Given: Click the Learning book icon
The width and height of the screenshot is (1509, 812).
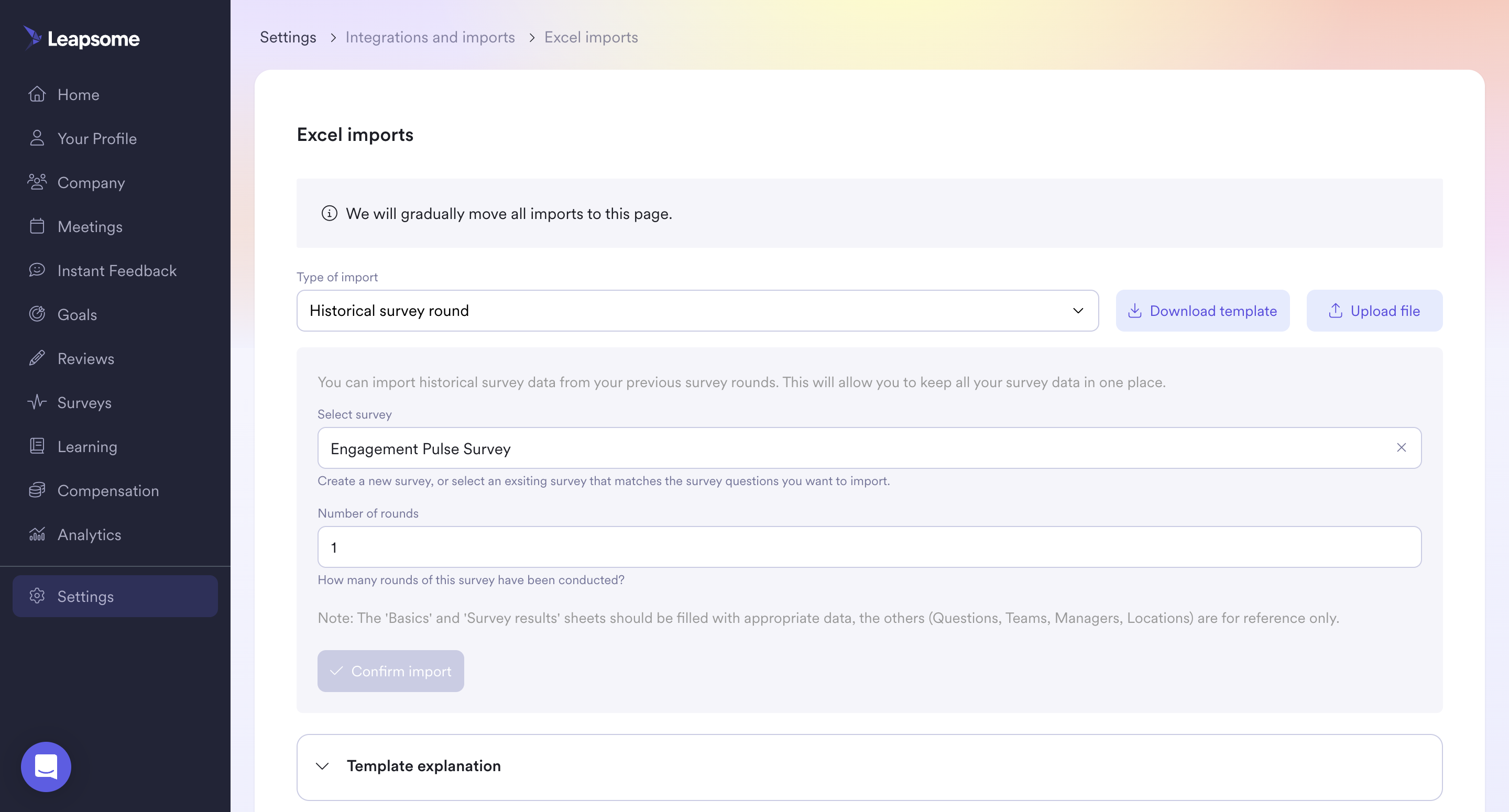Looking at the screenshot, I should [x=37, y=446].
